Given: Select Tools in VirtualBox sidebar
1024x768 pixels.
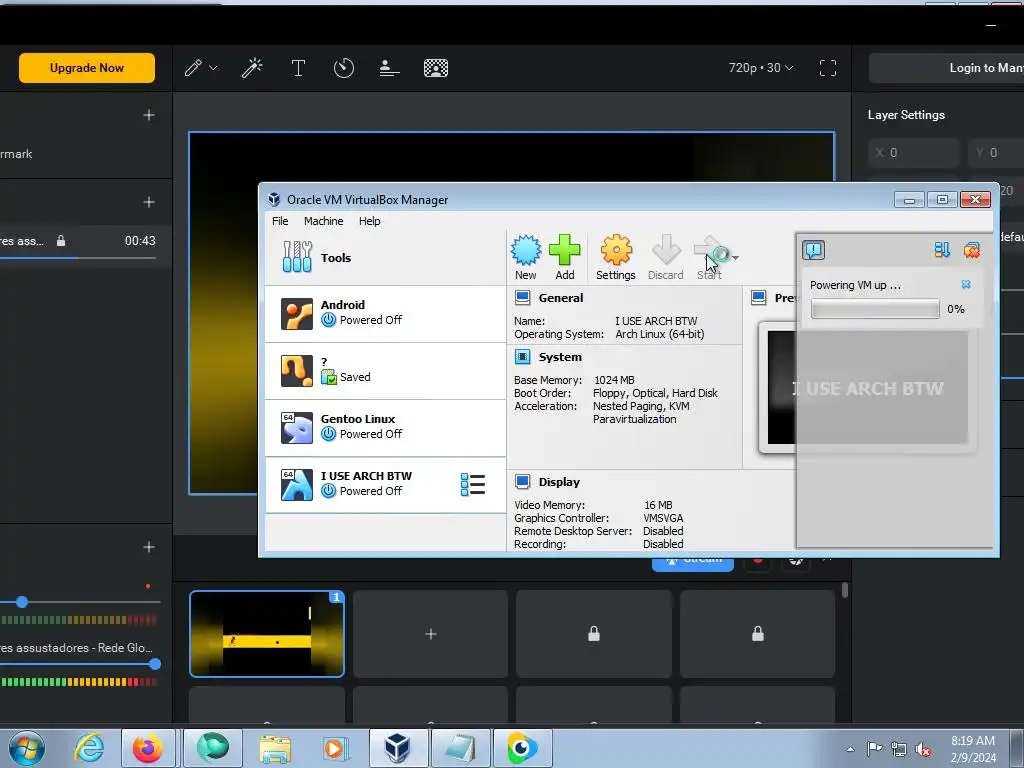Looking at the screenshot, I should click(385, 257).
